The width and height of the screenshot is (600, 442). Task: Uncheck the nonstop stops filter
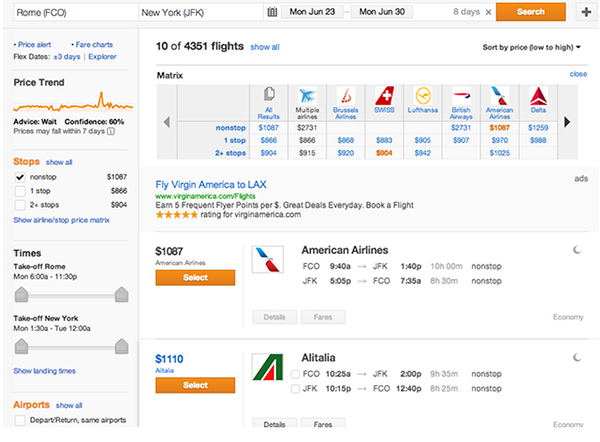pos(20,177)
